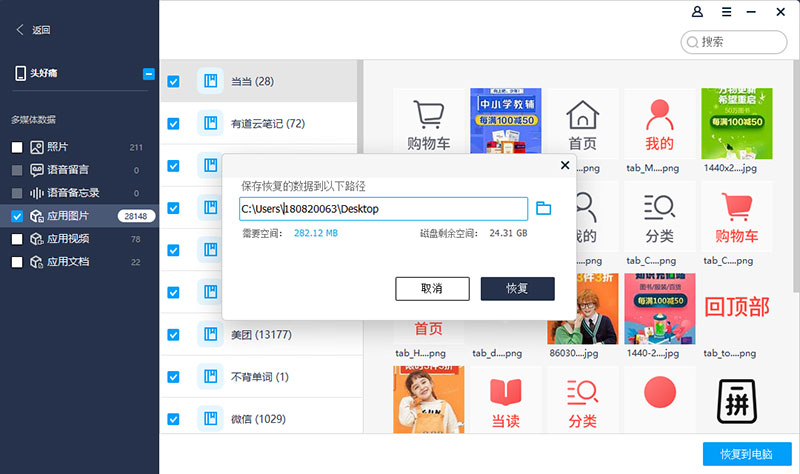This screenshot has height=474, width=800.
Task: Open the hamburger menu icon
Action: (x=727, y=12)
